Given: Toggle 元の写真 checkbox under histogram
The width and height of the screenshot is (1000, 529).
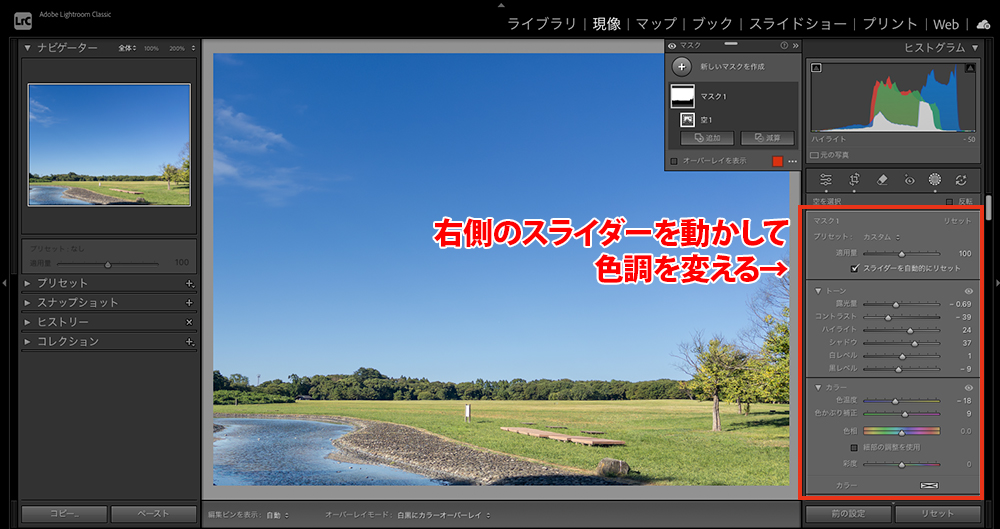Looking at the screenshot, I should [814, 155].
